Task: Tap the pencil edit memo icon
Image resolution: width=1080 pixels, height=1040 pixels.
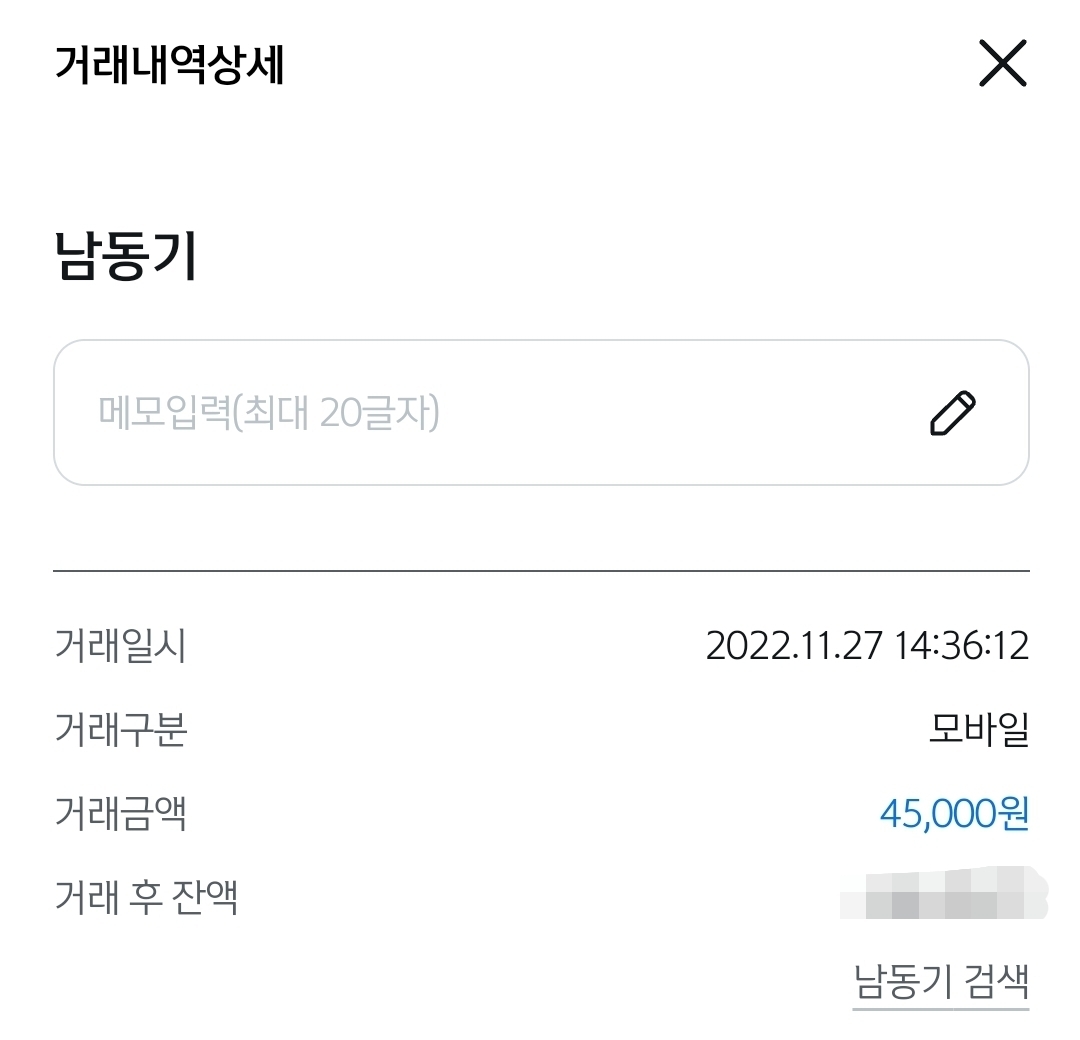Action: [952, 413]
